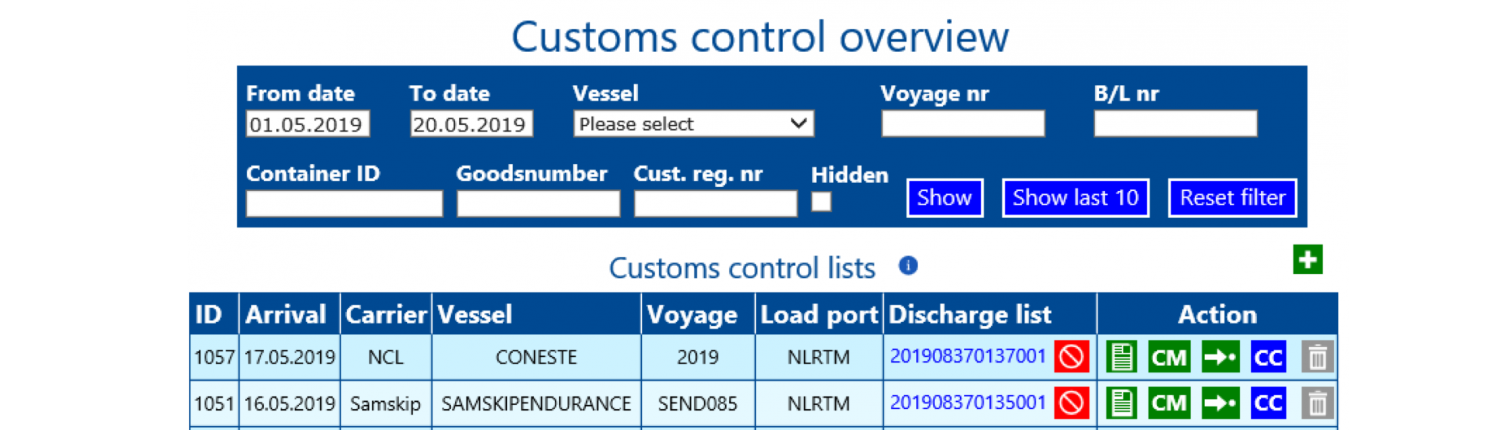Screen dimensions: 1500x430
Task: Open discharge list 201908370135001
Action: coord(968,404)
